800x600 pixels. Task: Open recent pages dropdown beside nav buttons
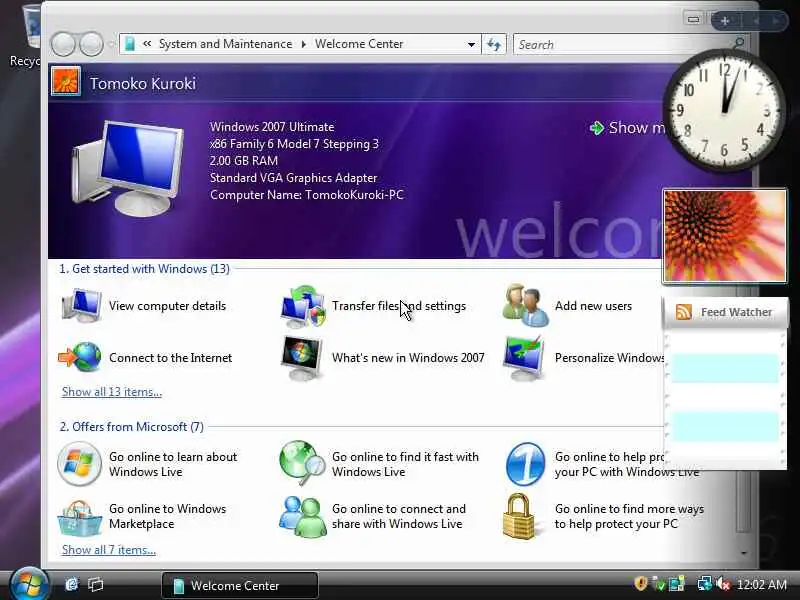coord(111,44)
